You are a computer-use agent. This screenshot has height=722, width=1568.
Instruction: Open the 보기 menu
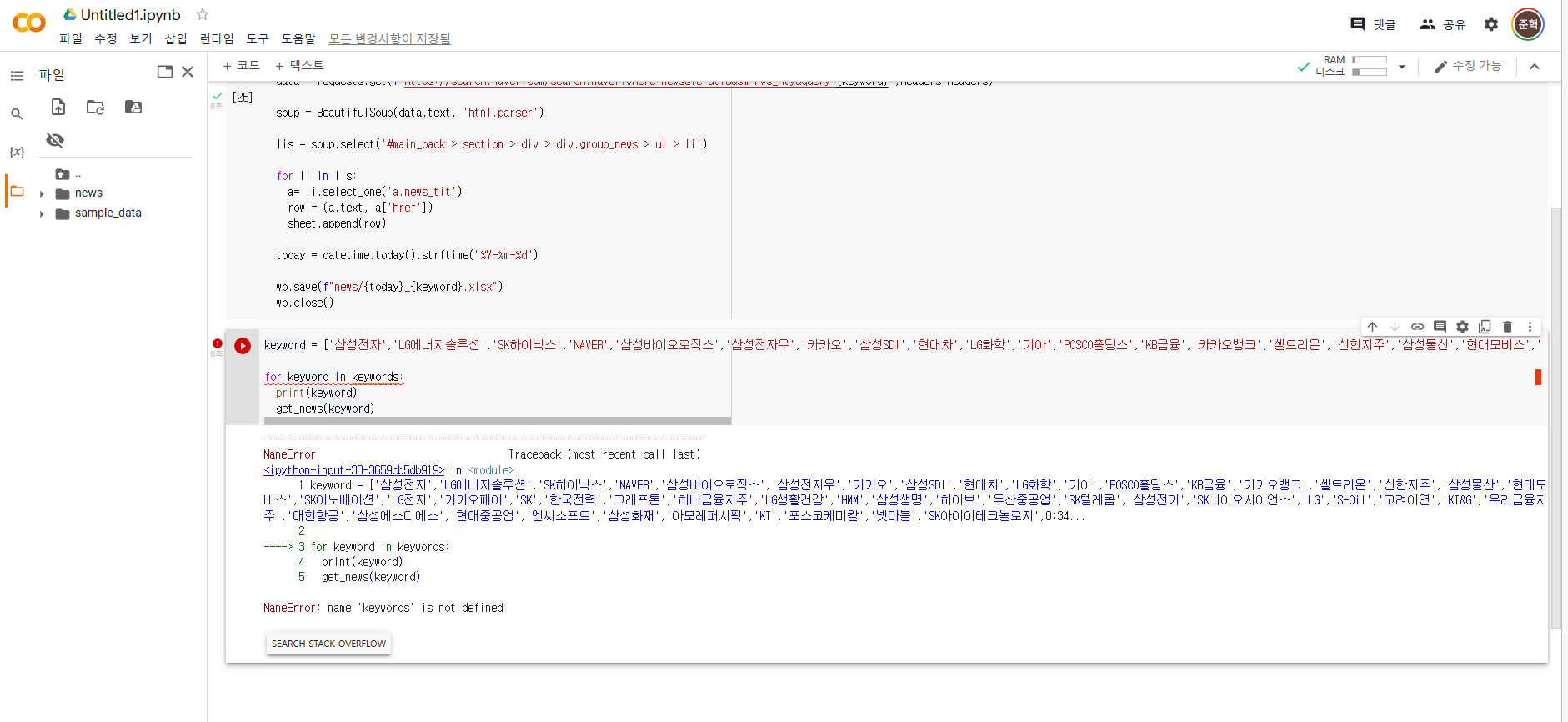141,38
